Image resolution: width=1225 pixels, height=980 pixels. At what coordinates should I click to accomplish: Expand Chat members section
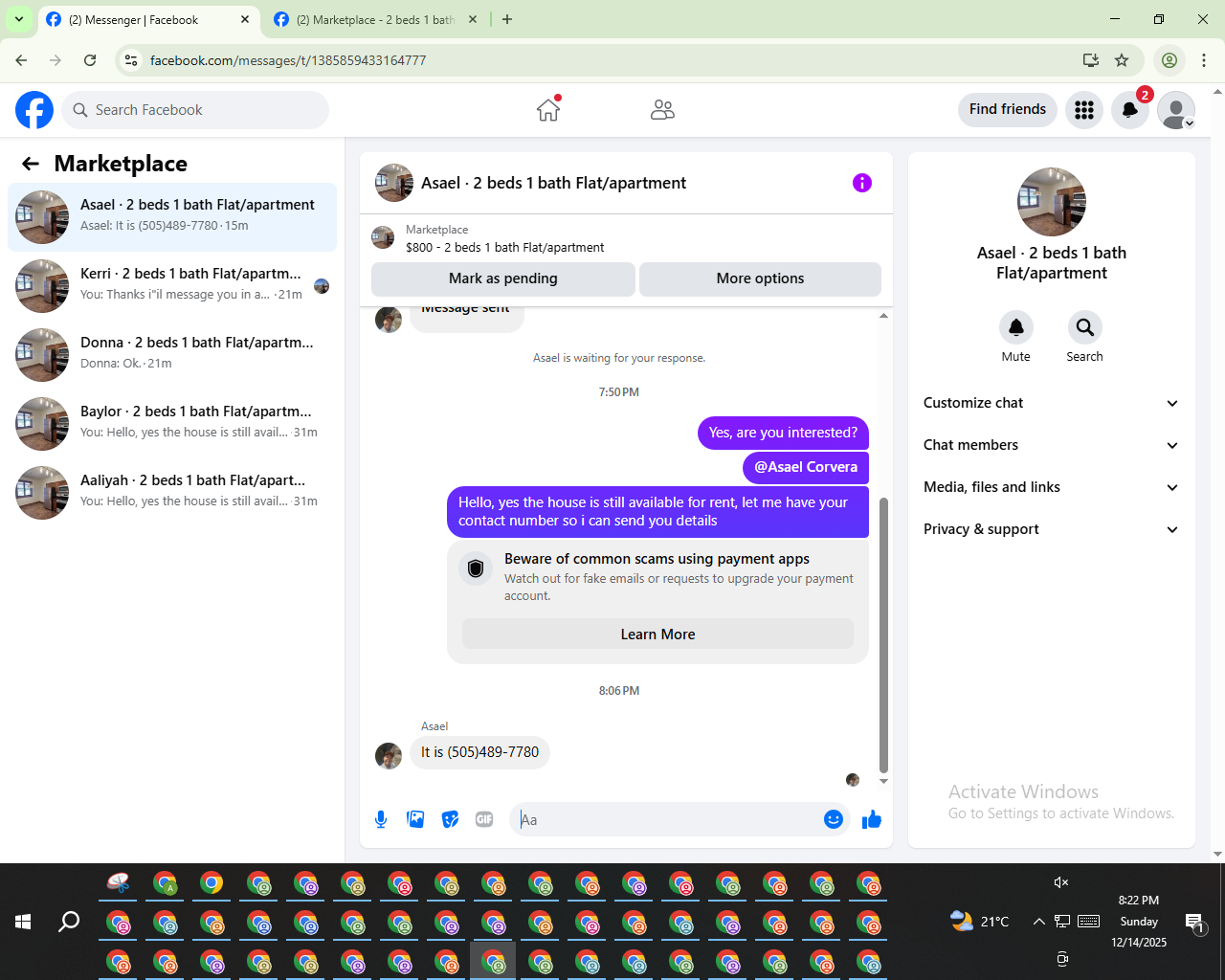[x=1052, y=445]
